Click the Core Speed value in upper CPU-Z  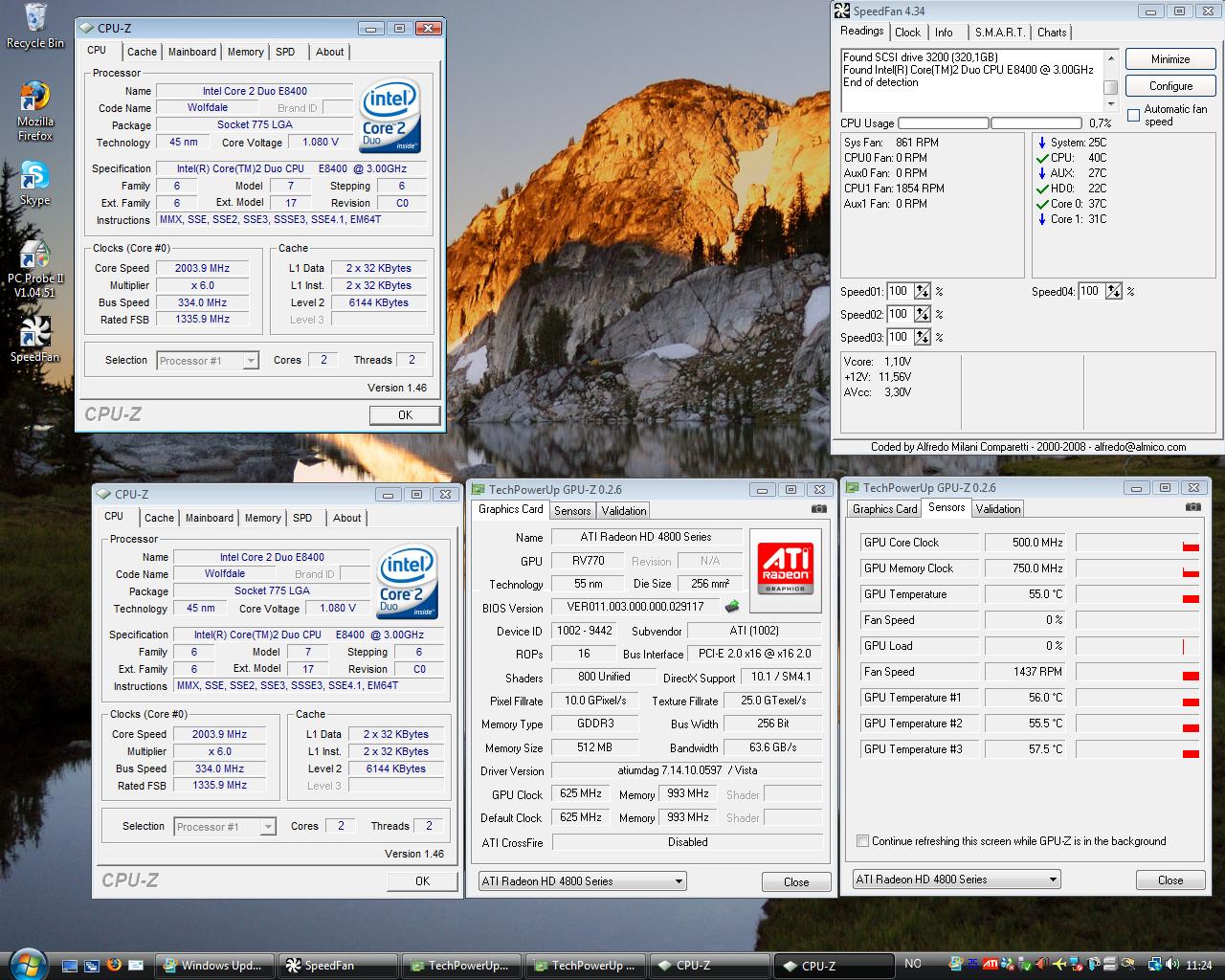pyautogui.click(x=202, y=269)
